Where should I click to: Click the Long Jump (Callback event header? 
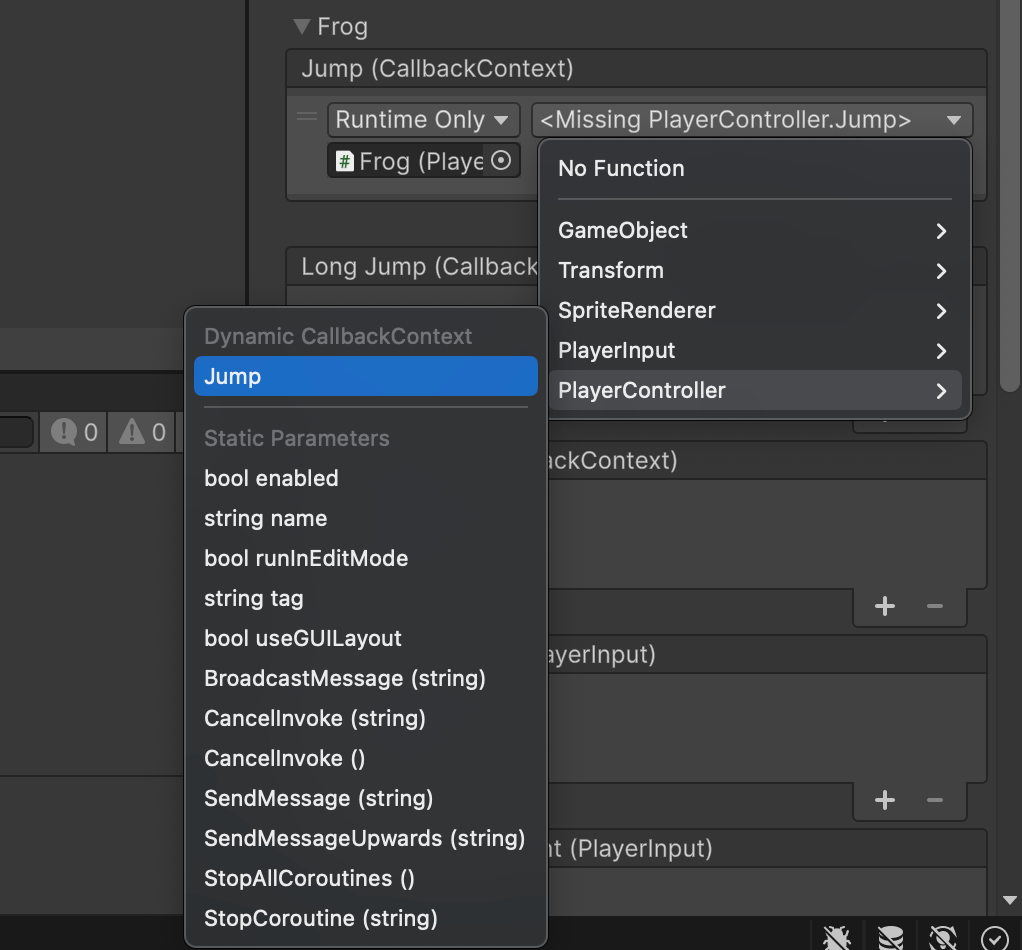pyautogui.click(x=413, y=266)
